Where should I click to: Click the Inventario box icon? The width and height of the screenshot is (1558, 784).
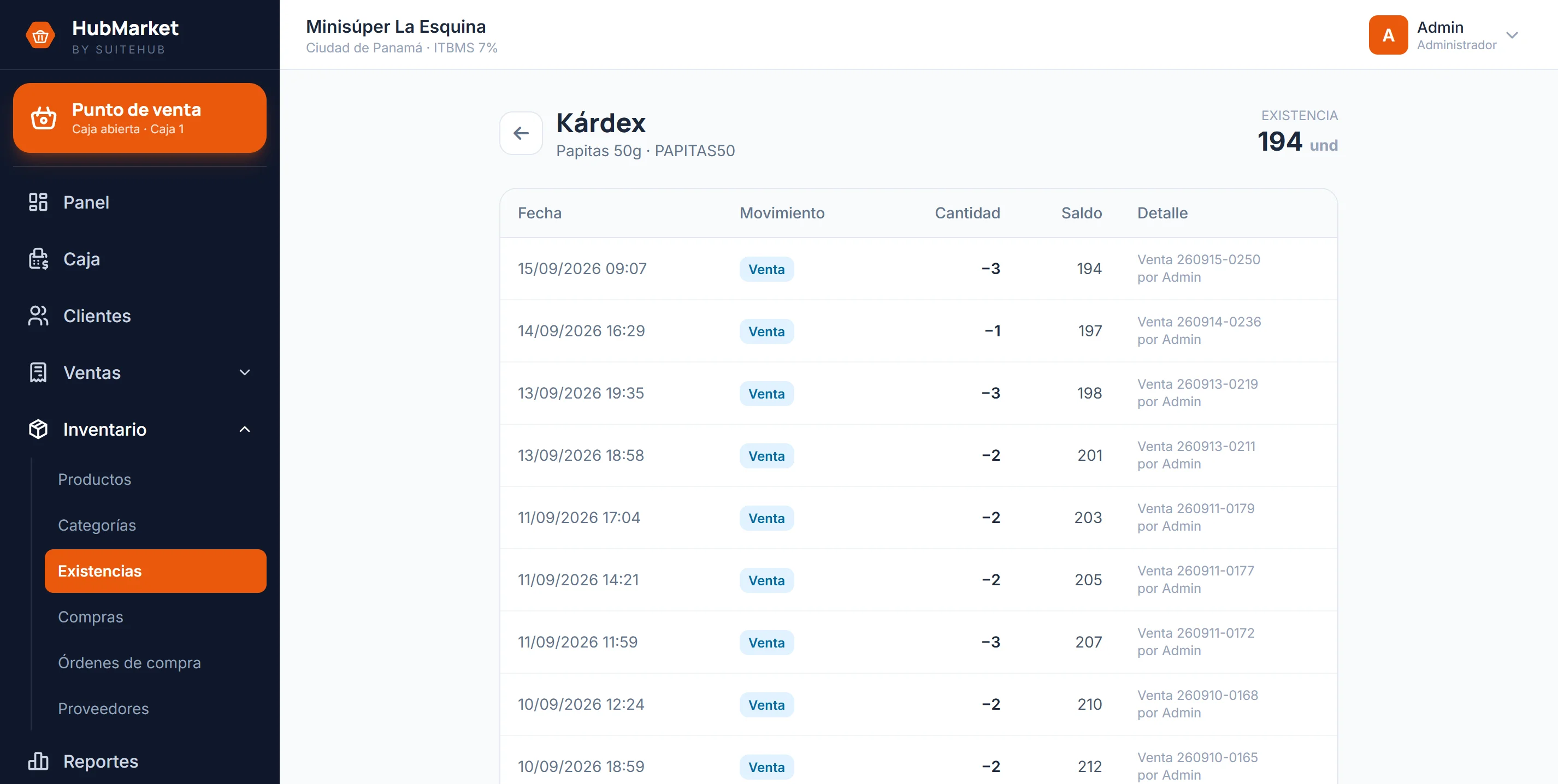[x=38, y=429]
